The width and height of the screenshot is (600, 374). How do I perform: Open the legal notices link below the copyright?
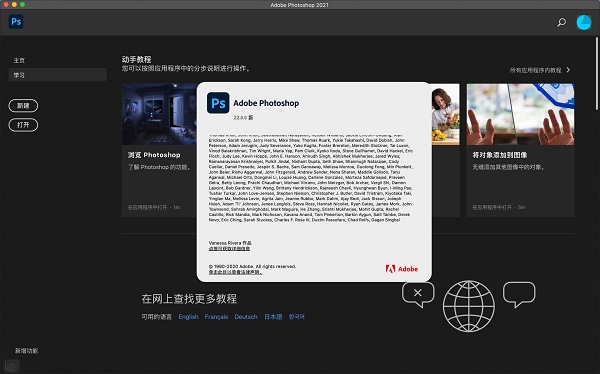[x=235, y=272]
